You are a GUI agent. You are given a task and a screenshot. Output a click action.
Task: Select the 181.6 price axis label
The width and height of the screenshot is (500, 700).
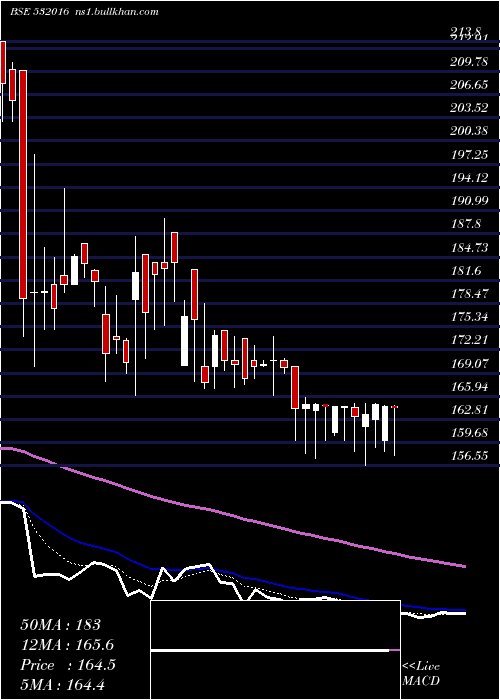point(466,271)
